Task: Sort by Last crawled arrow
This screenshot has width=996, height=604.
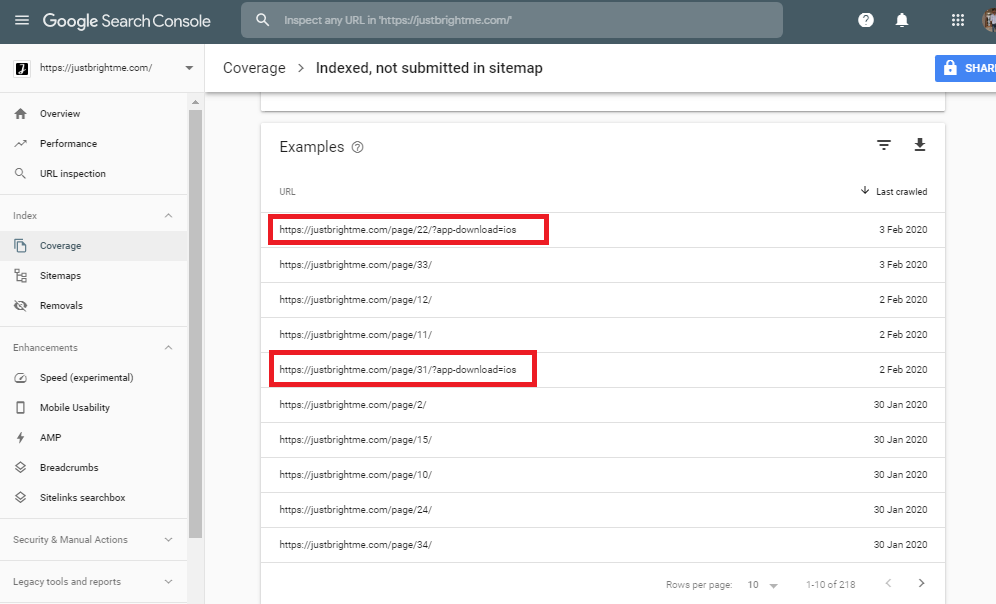Action: [865, 191]
